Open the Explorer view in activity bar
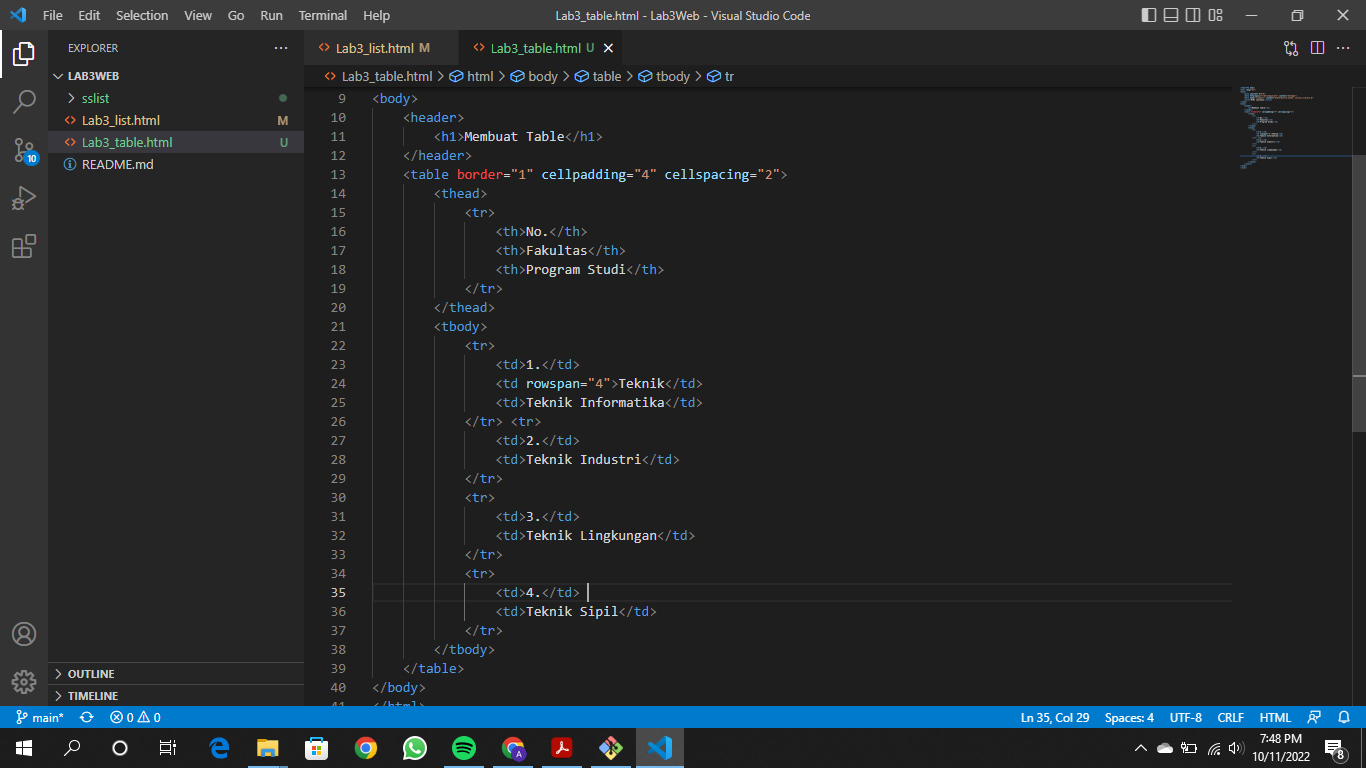Image resolution: width=1366 pixels, height=768 pixels. [24, 54]
